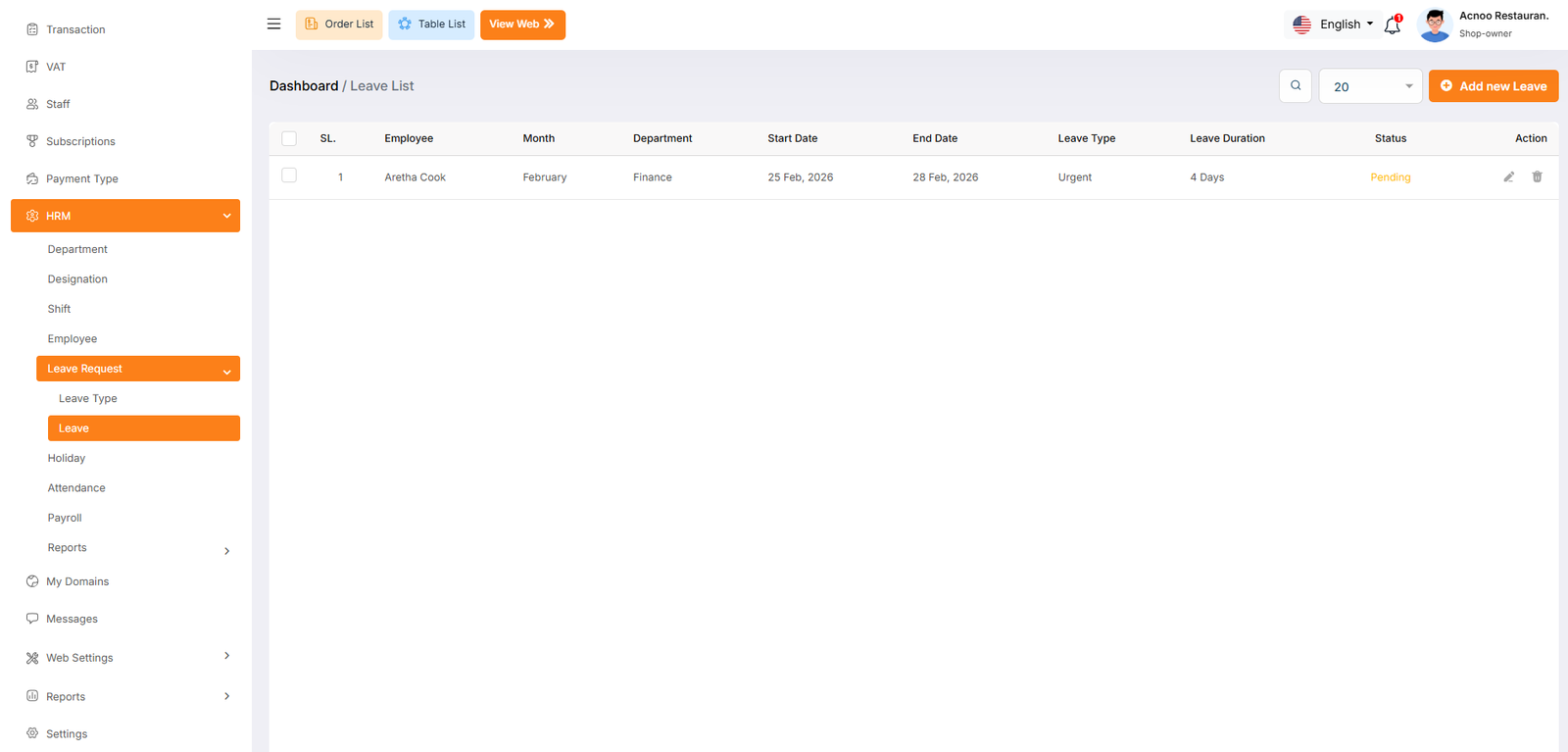Delete Aretha Cook's leave with trash icon
Viewport: 1568px width, 752px height.
(1537, 177)
